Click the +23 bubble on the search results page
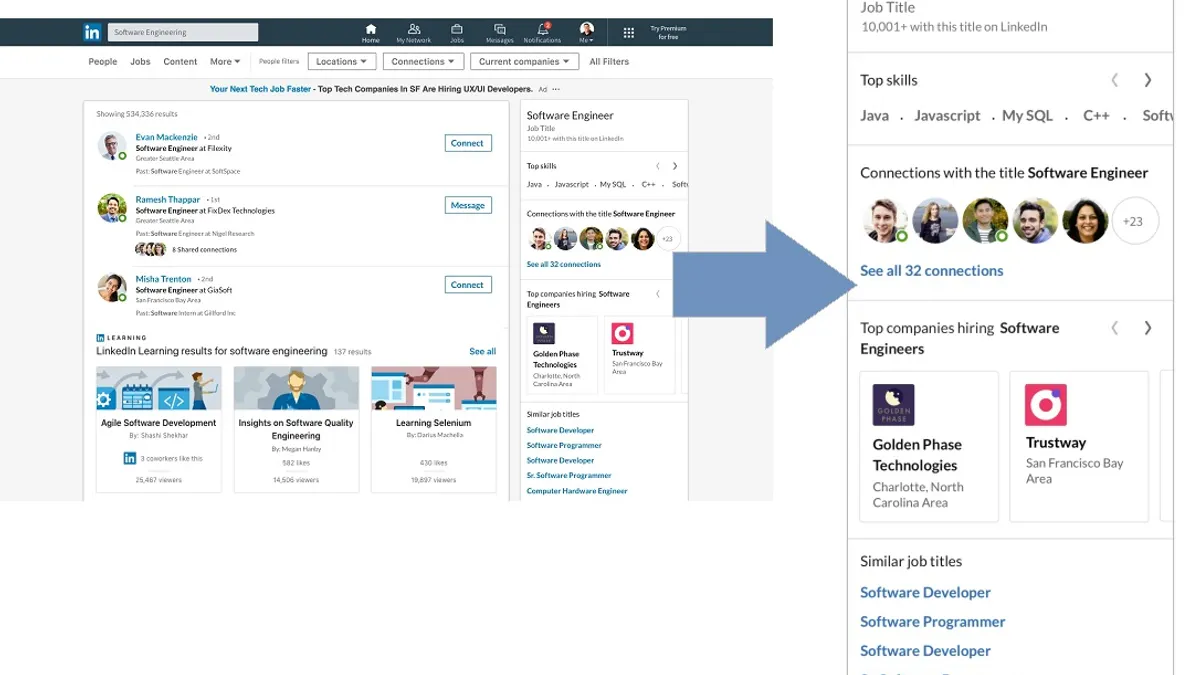The image size is (1200, 675). point(668,239)
